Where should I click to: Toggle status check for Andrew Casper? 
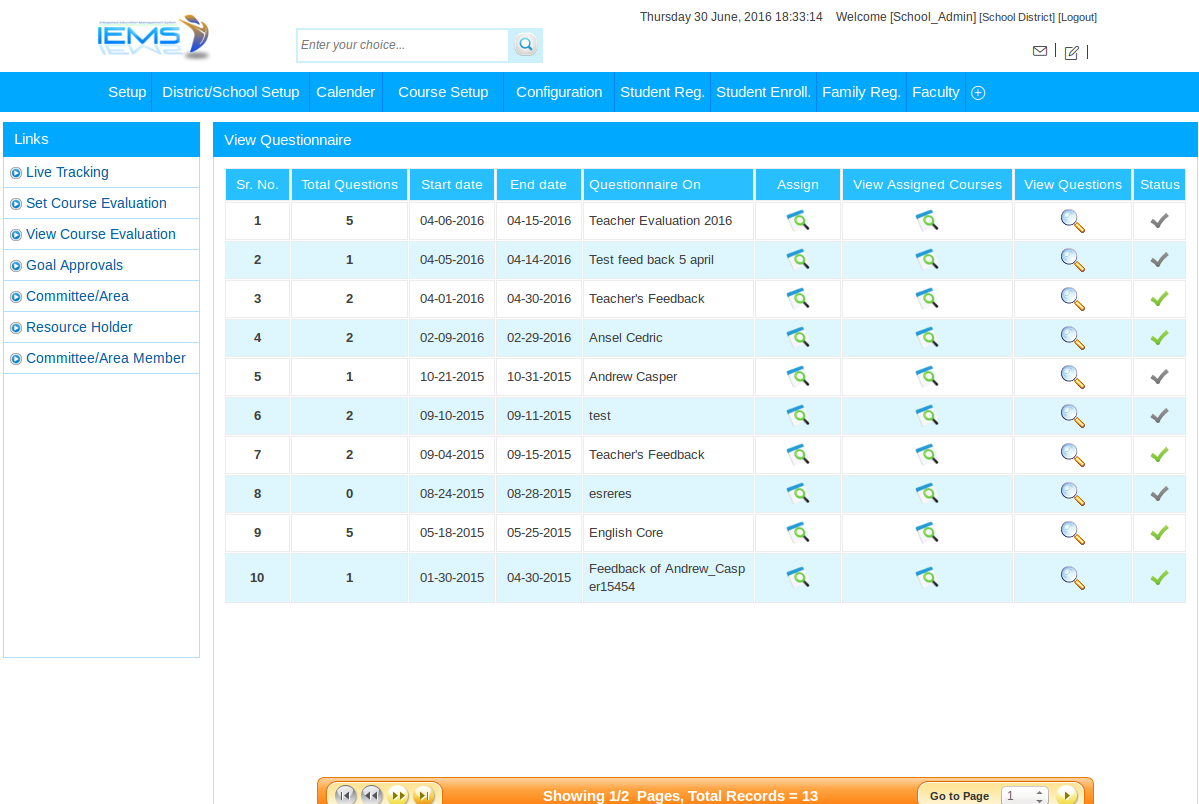click(x=1159, y=377)
